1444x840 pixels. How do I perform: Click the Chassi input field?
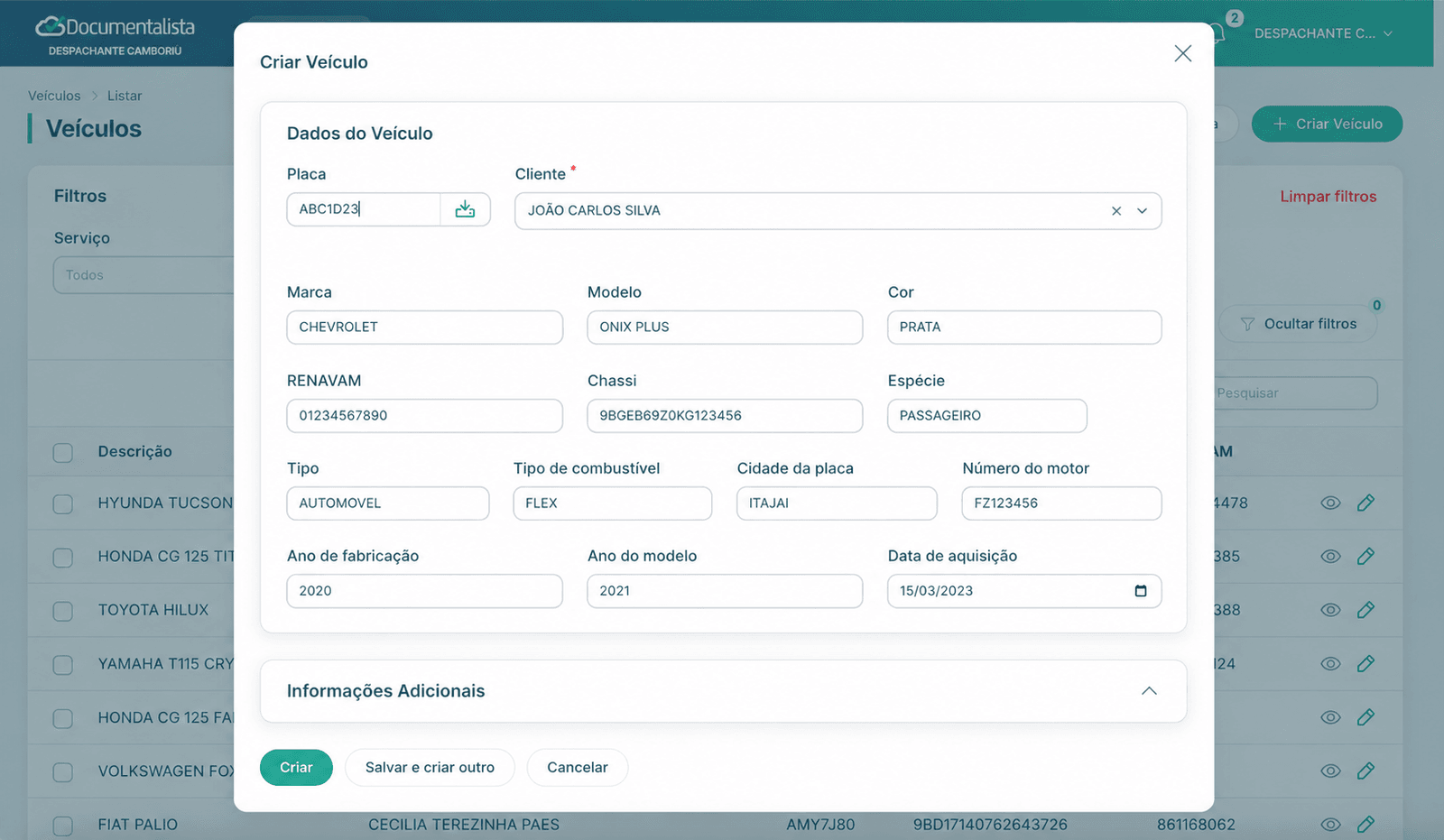click(x=725, y=416)
